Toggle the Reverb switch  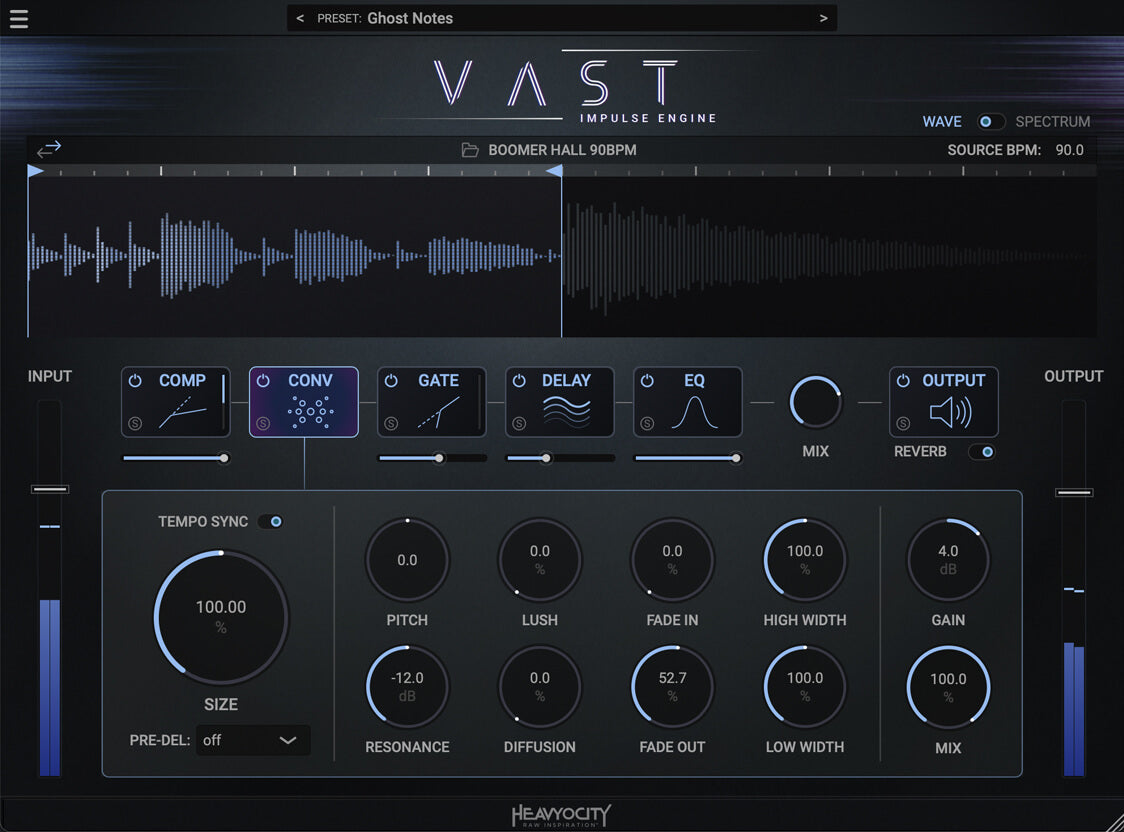(982, 452)
